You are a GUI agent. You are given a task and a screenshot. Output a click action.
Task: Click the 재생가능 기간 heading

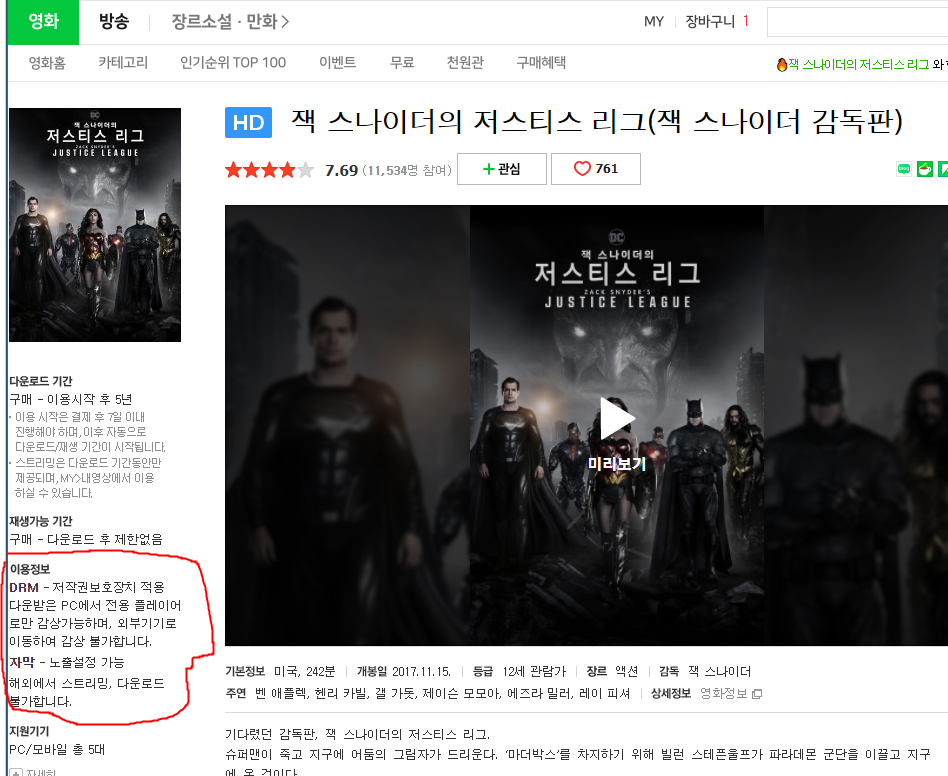click(41, 521)
